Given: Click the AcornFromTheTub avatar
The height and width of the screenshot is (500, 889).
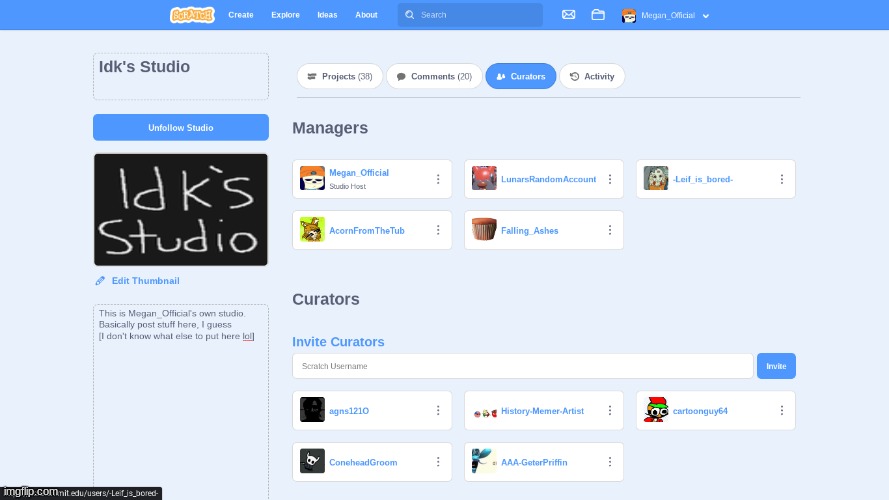Looking at the screenshot, I should pyautogui.click(x=312, y=230).
